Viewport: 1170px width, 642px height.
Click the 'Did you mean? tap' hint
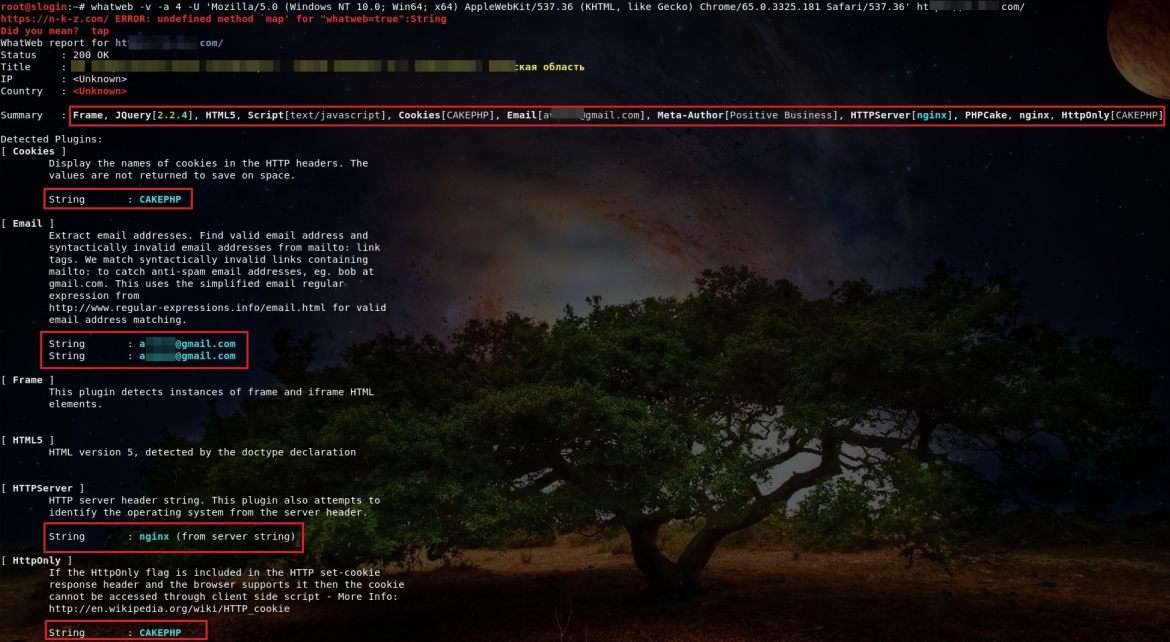click(54, 31)
